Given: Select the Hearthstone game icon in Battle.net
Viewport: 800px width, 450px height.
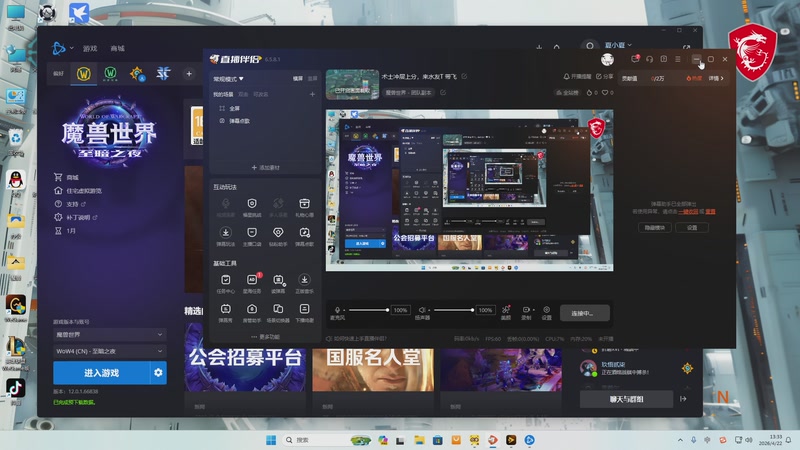Looking at the screenshot, I should (137, 74).
